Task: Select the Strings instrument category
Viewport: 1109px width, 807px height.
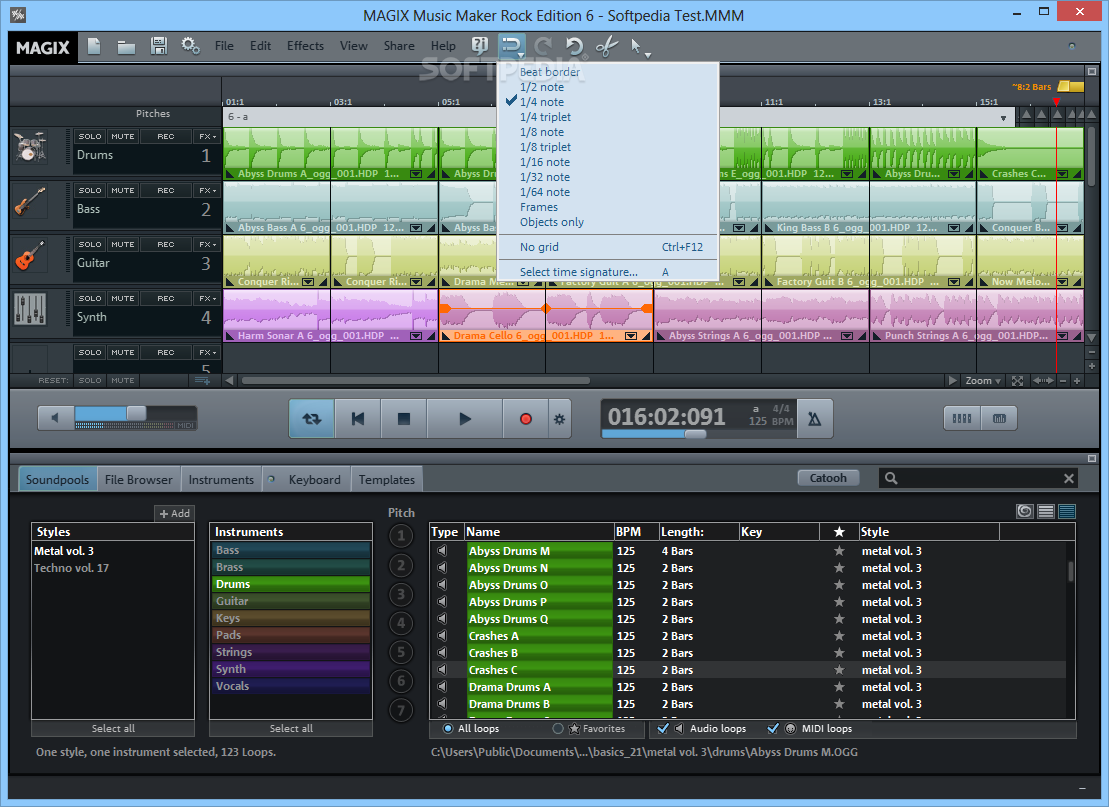Action: tap(291, 652)
